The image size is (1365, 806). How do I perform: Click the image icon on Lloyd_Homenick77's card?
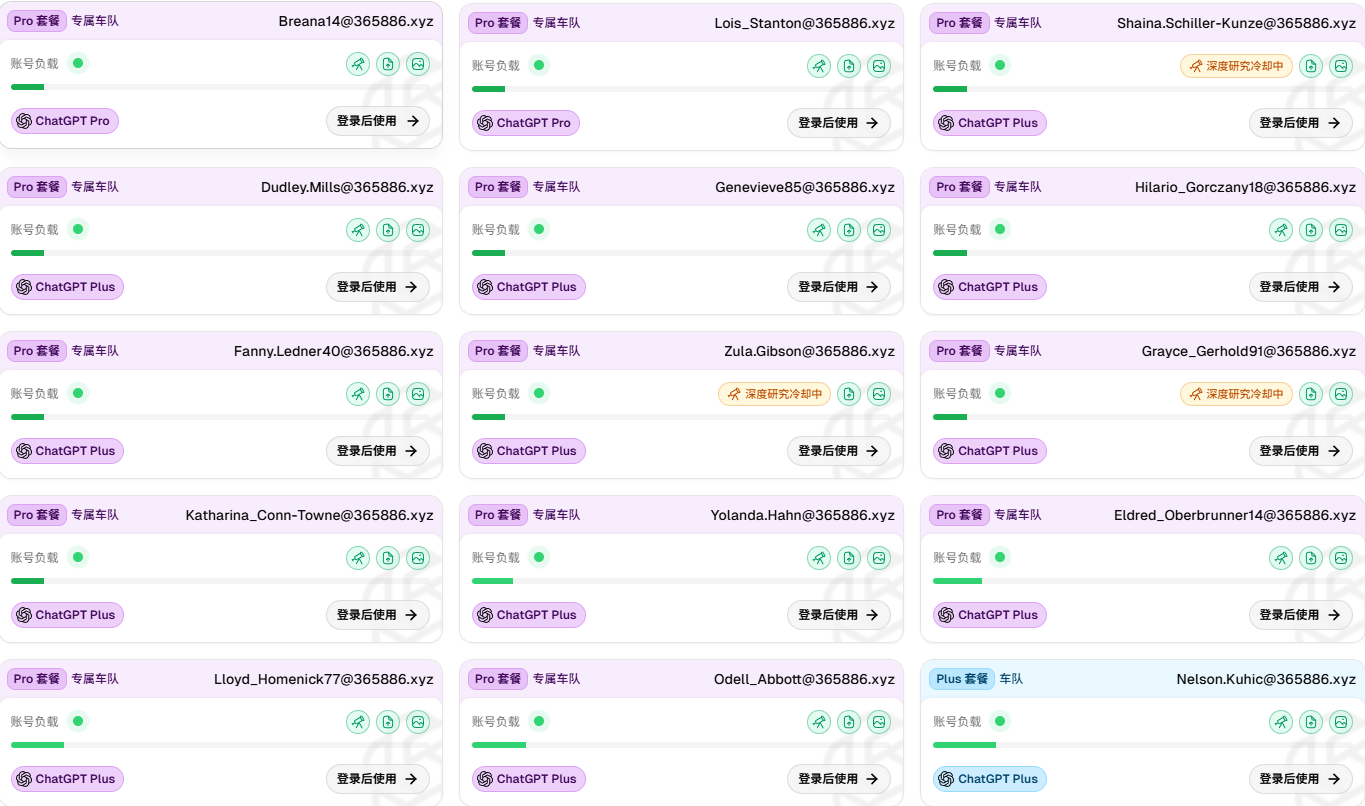(x=418, y=722)
